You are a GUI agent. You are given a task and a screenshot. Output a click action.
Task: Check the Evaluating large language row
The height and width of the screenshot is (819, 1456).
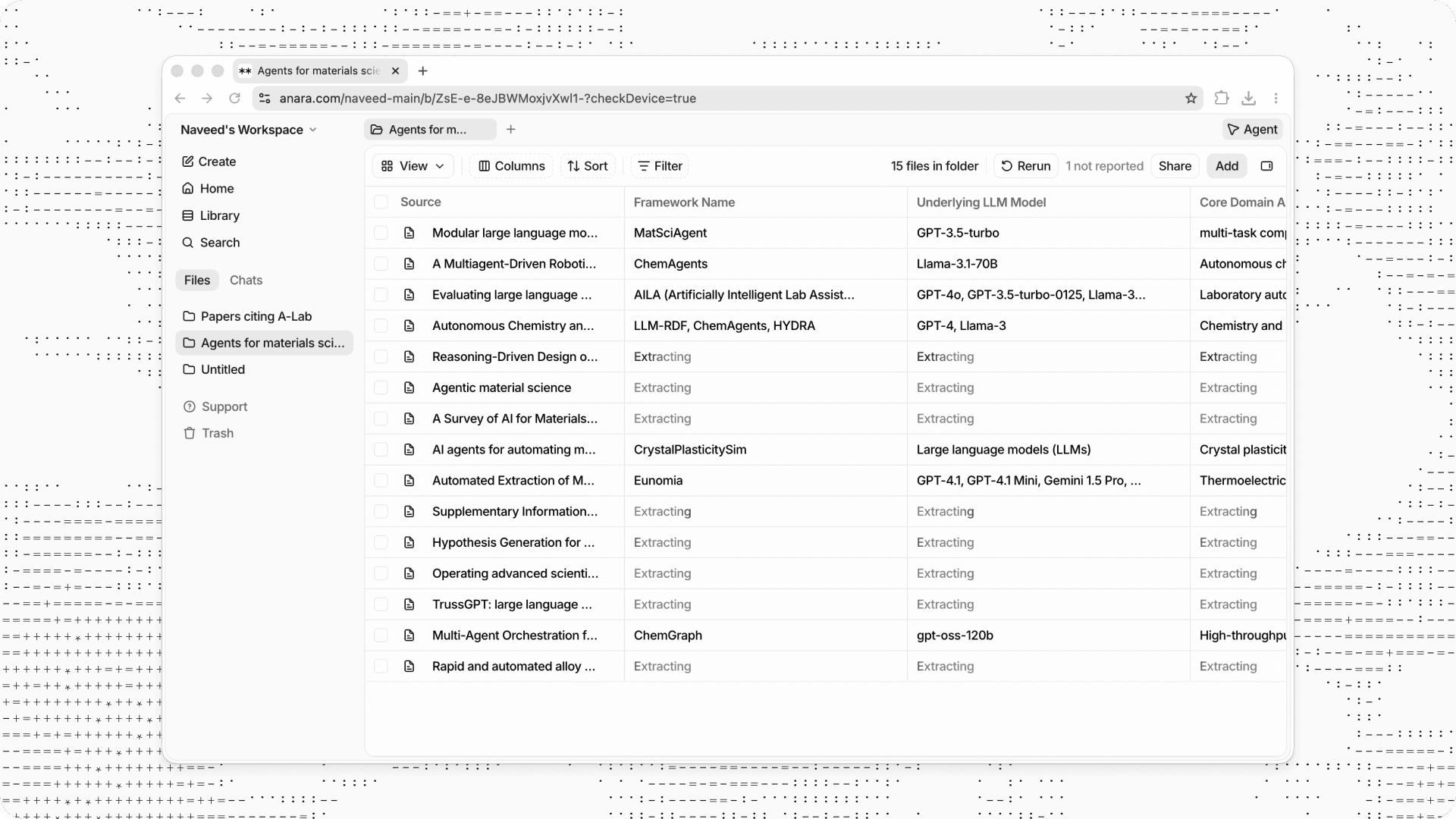click(x=381, y=295)
